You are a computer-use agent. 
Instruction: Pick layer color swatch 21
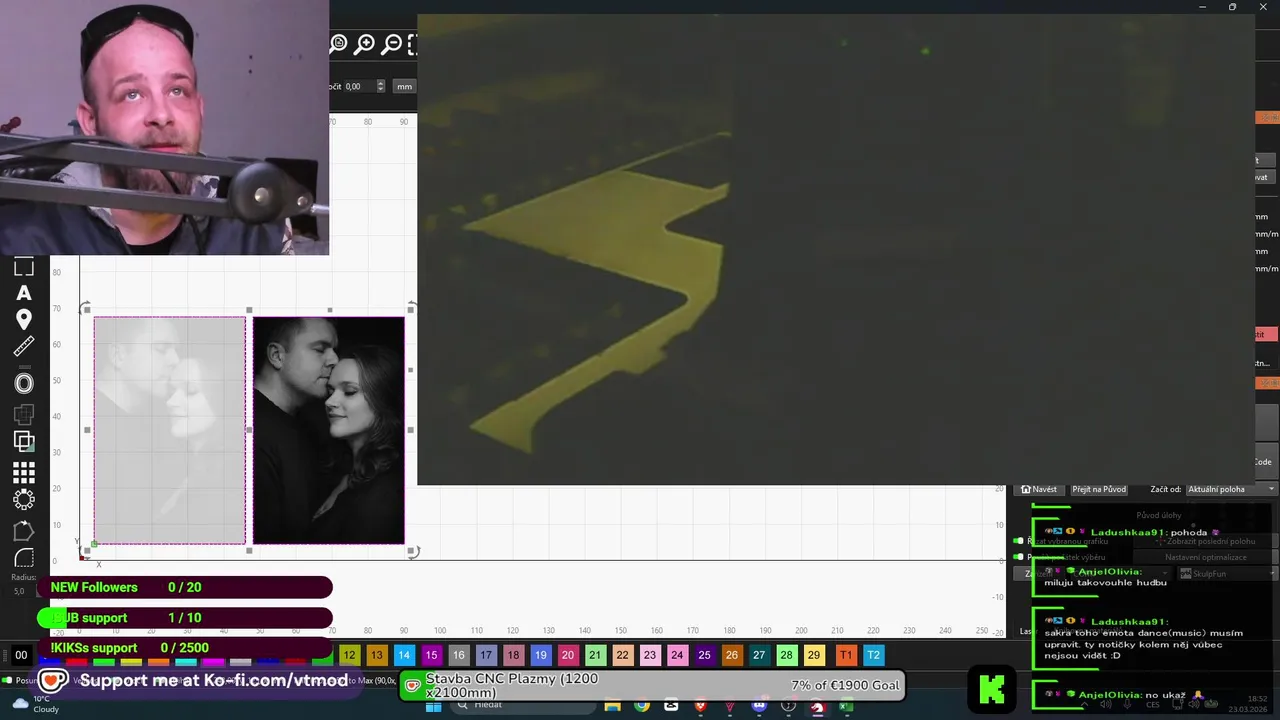[595, 655]
